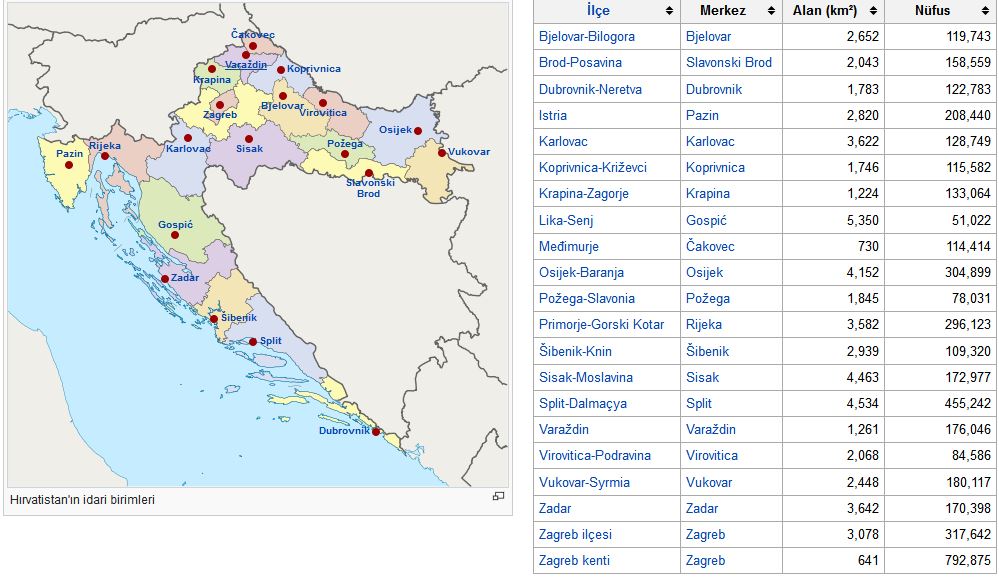Screen dimensions: 999x578
Task: Open the Bjelovar-Bilogora county link
Action: (586, 37)
